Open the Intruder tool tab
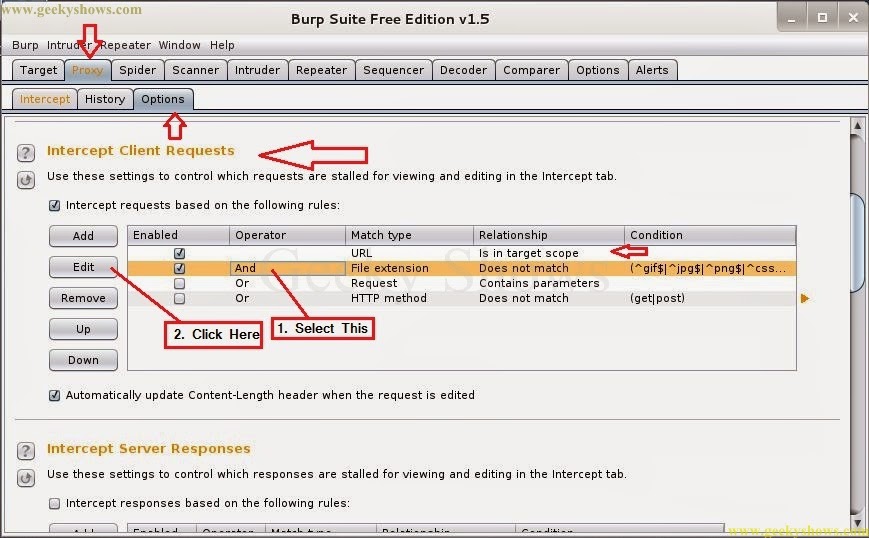This screenshot has height=538, width=869. (x=257, y=70)
